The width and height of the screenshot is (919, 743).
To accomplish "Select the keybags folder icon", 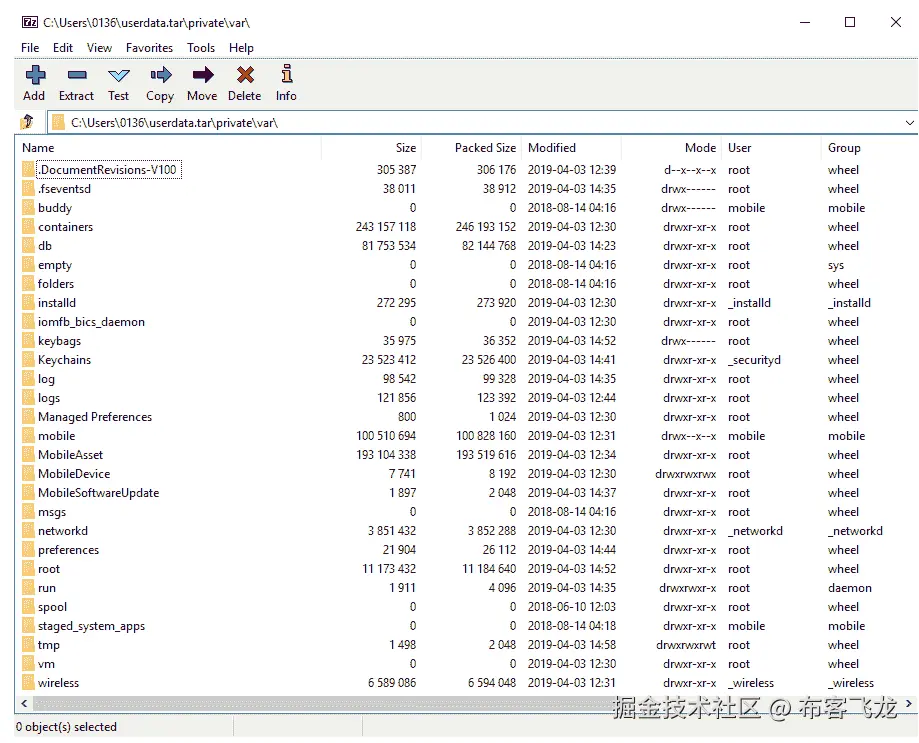I will click(x=28, y=340).
